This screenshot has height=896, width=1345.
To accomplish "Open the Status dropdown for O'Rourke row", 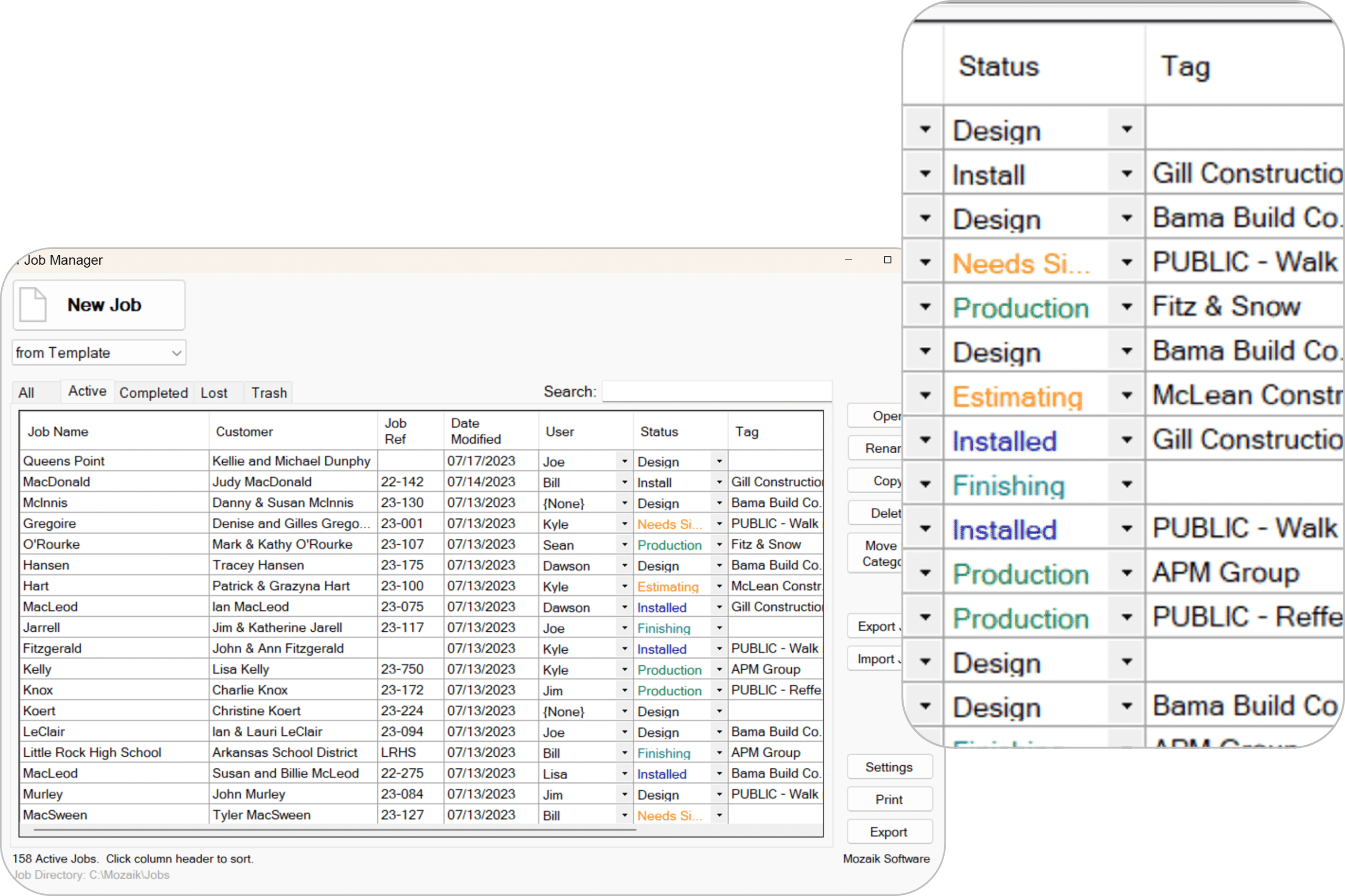I will (719, 545).
